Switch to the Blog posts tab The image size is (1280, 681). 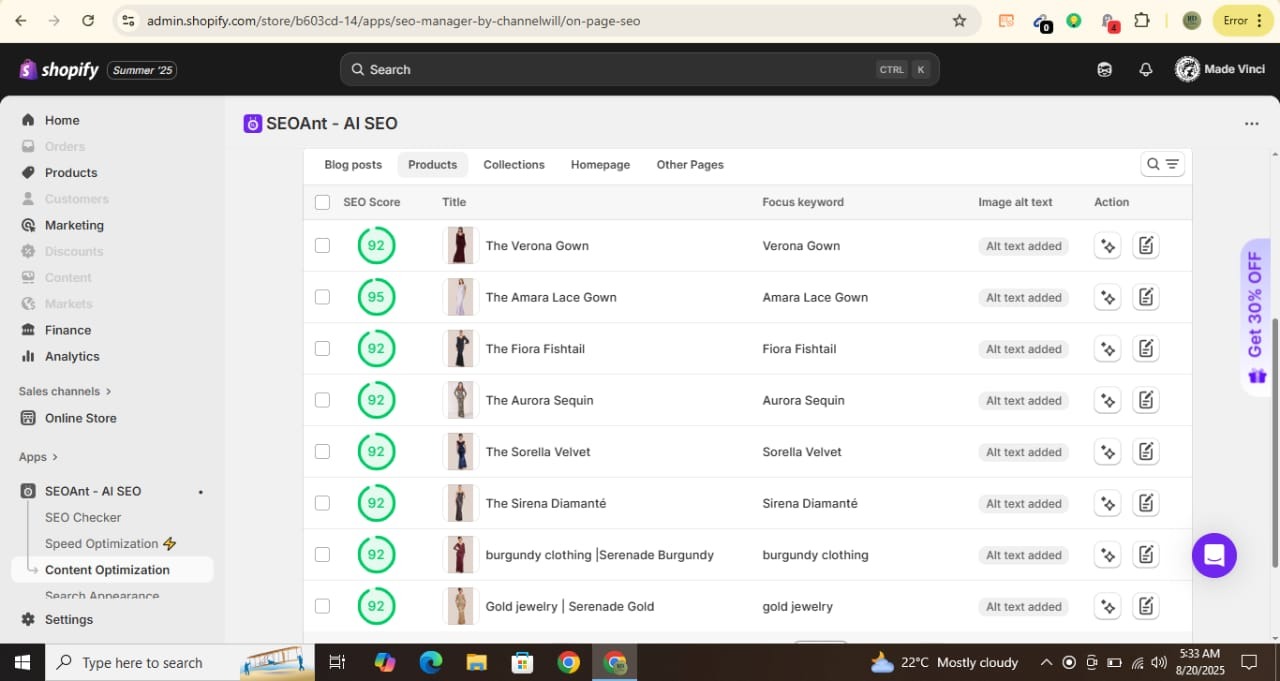[353, 165]
